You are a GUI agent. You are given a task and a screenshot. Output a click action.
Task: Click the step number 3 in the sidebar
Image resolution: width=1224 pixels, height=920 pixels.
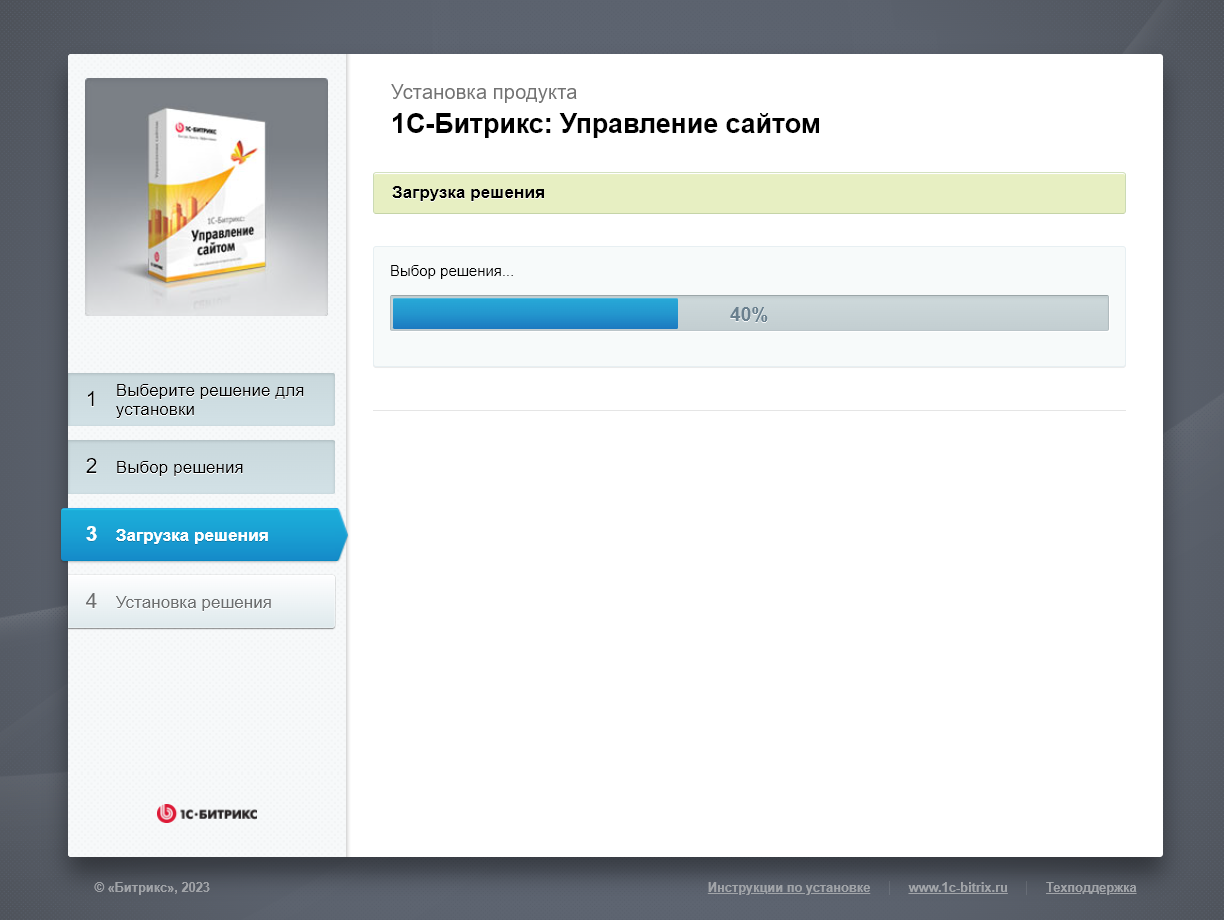[x=91, y=535]
